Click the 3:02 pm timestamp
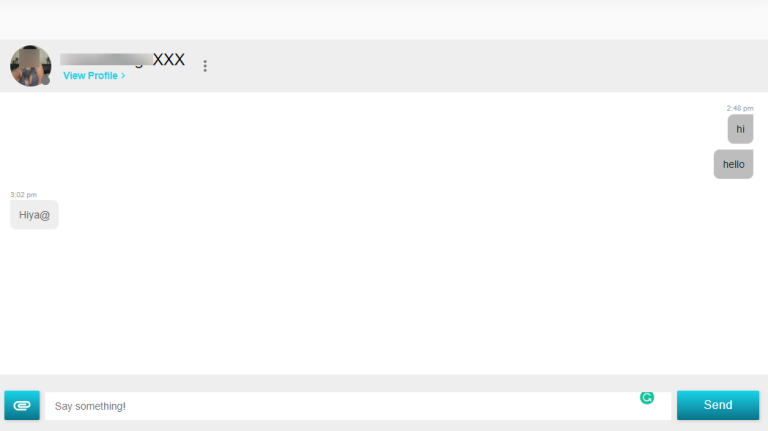 click(23, 195)
